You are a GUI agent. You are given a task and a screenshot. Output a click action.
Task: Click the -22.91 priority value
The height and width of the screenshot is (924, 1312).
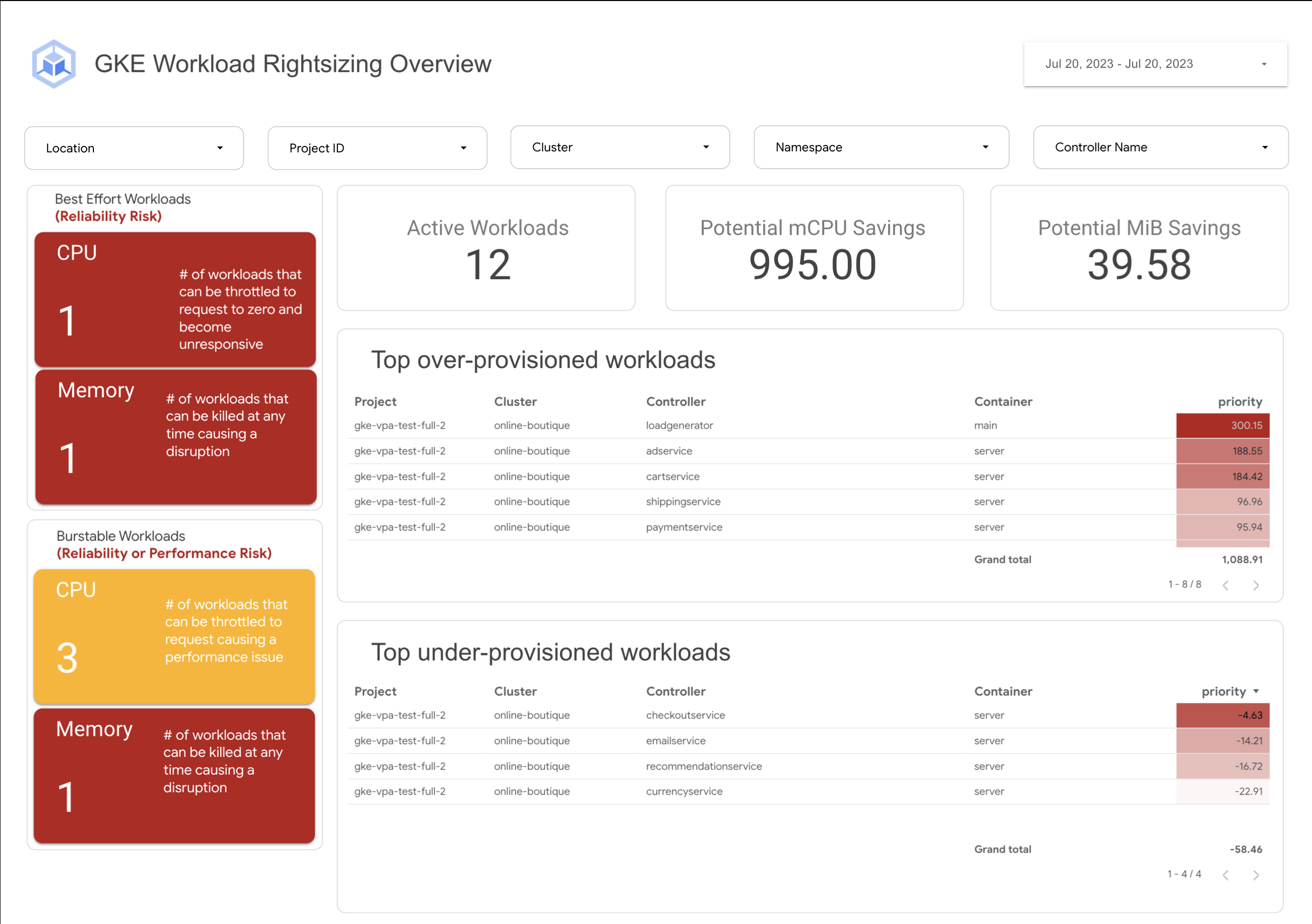tap(1249, 791)
